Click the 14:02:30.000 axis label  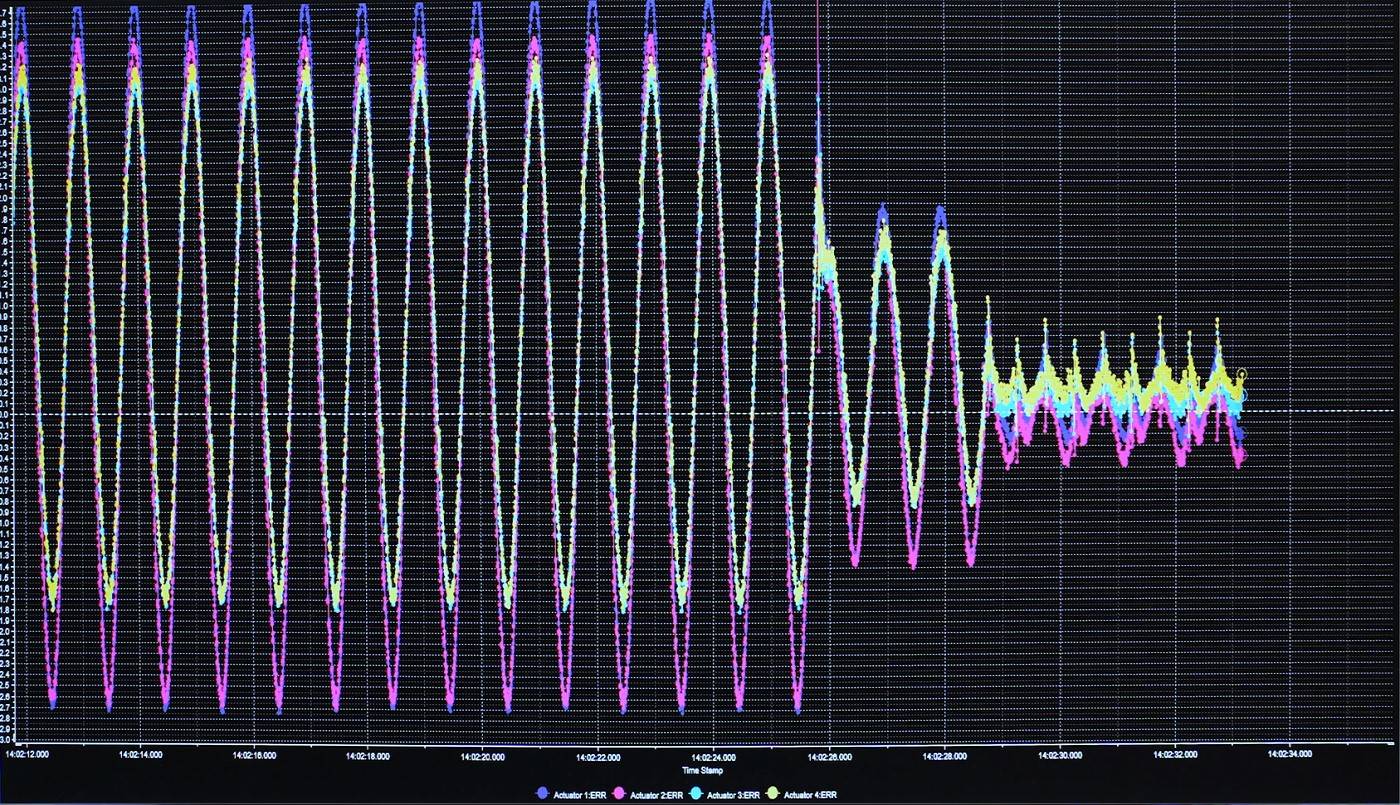click(1059, 757)
